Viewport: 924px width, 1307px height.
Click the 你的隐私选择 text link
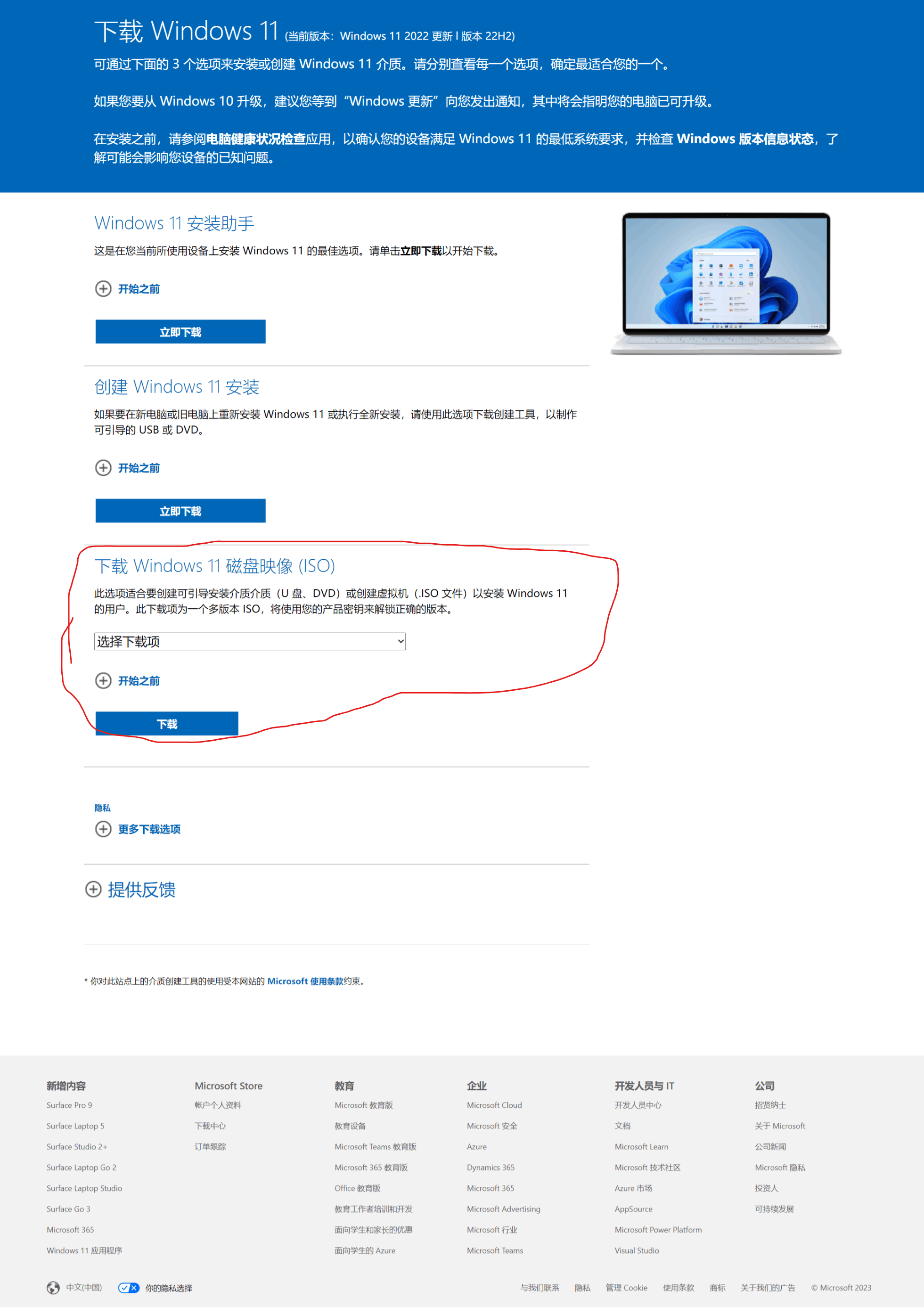(169, 1288)
